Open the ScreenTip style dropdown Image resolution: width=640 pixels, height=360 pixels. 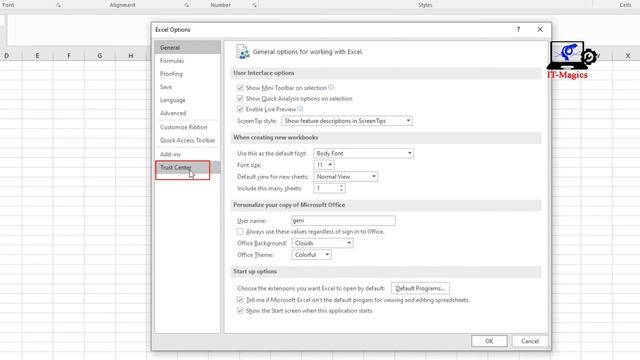347,121
